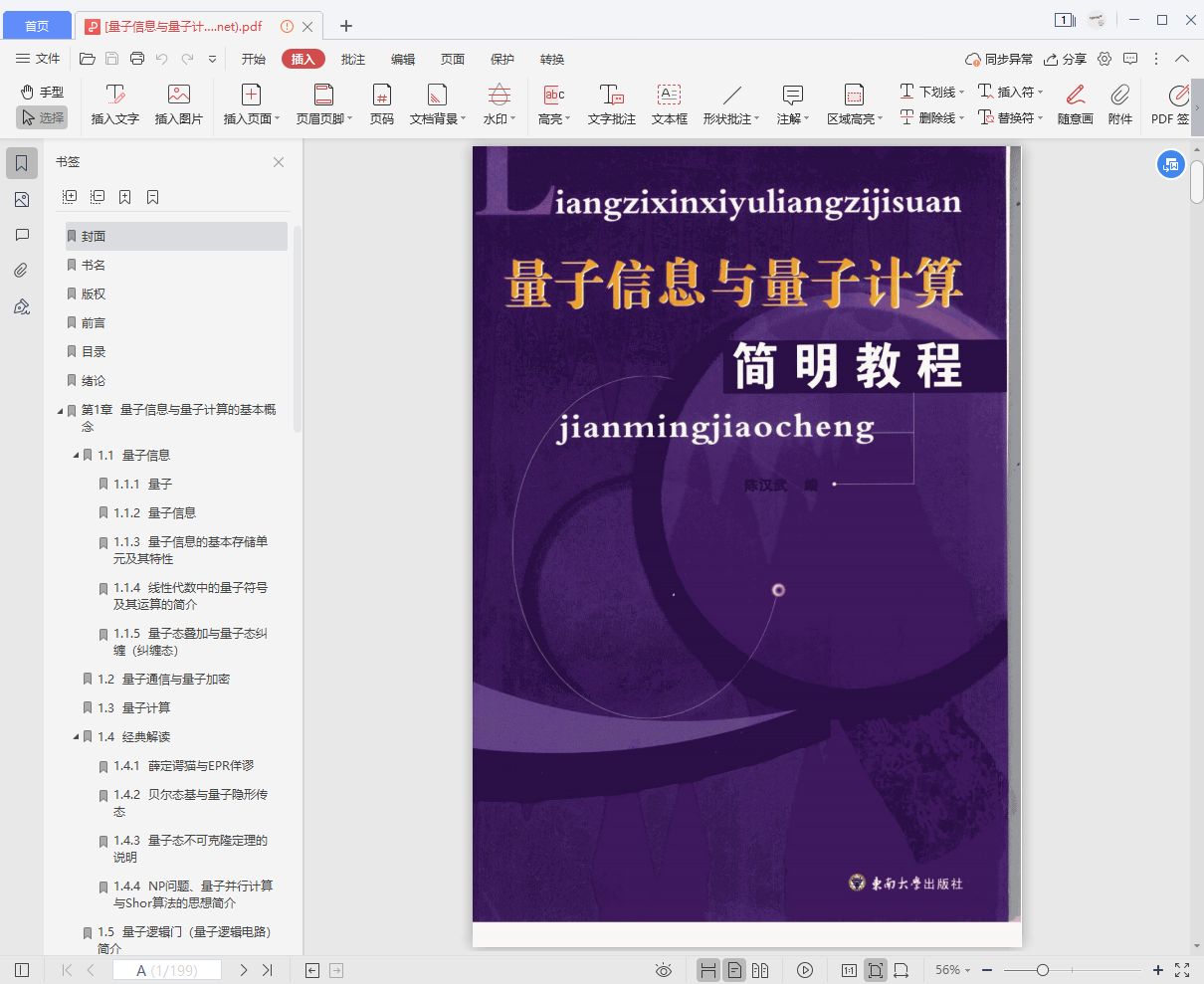Viewport: 1204px width, 984px height.
Task: Select the Hand tool
Action: [x=42, y=92]
